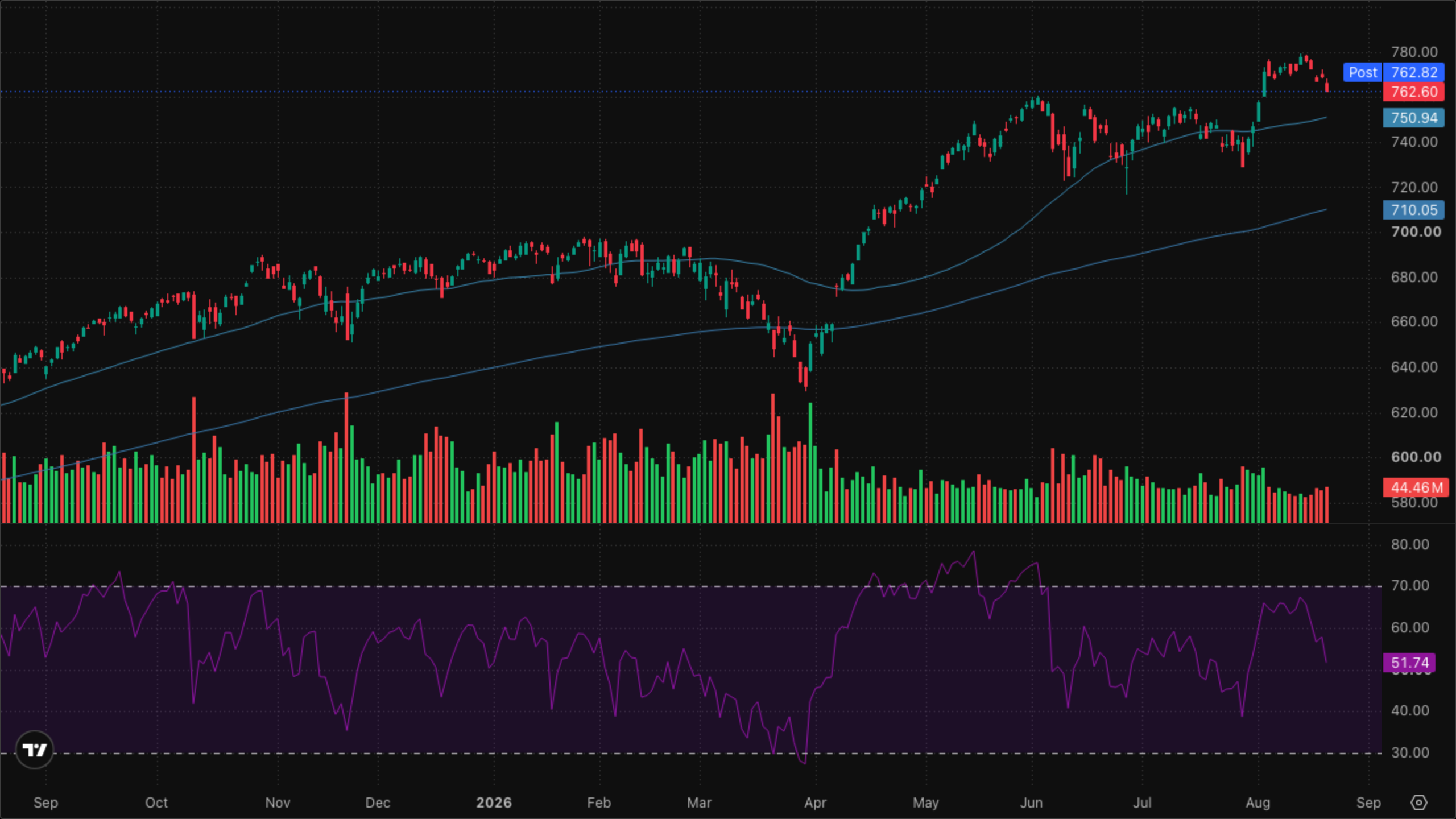Click the Oct label on time axis

click(x=156, y=803)
